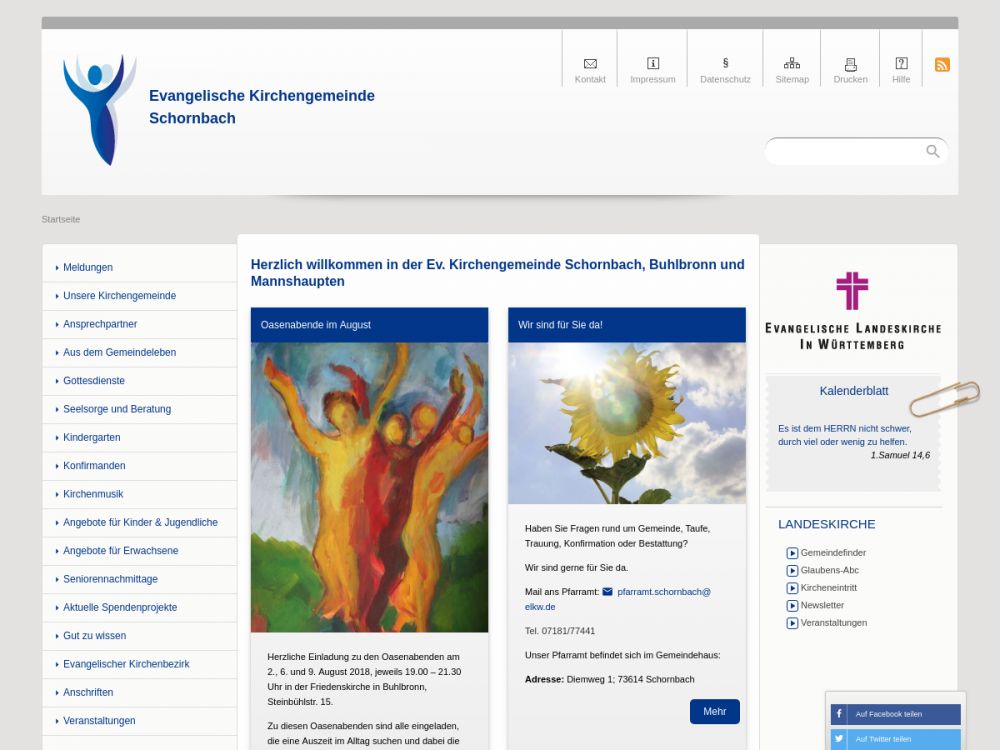This screenshot has width=1000, height=750.
Task: Open the Datenschutz paragraph icon
Action: pos(725,63)
